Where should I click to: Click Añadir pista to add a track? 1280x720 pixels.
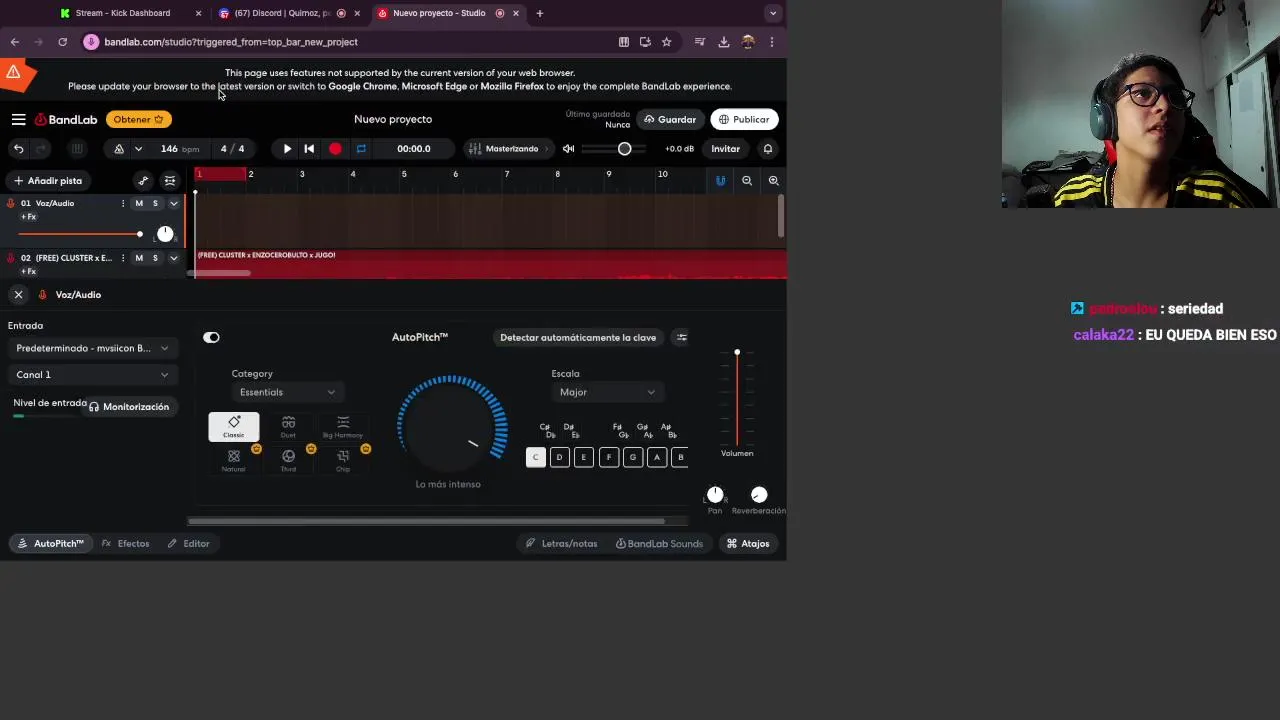pos(47,181)
